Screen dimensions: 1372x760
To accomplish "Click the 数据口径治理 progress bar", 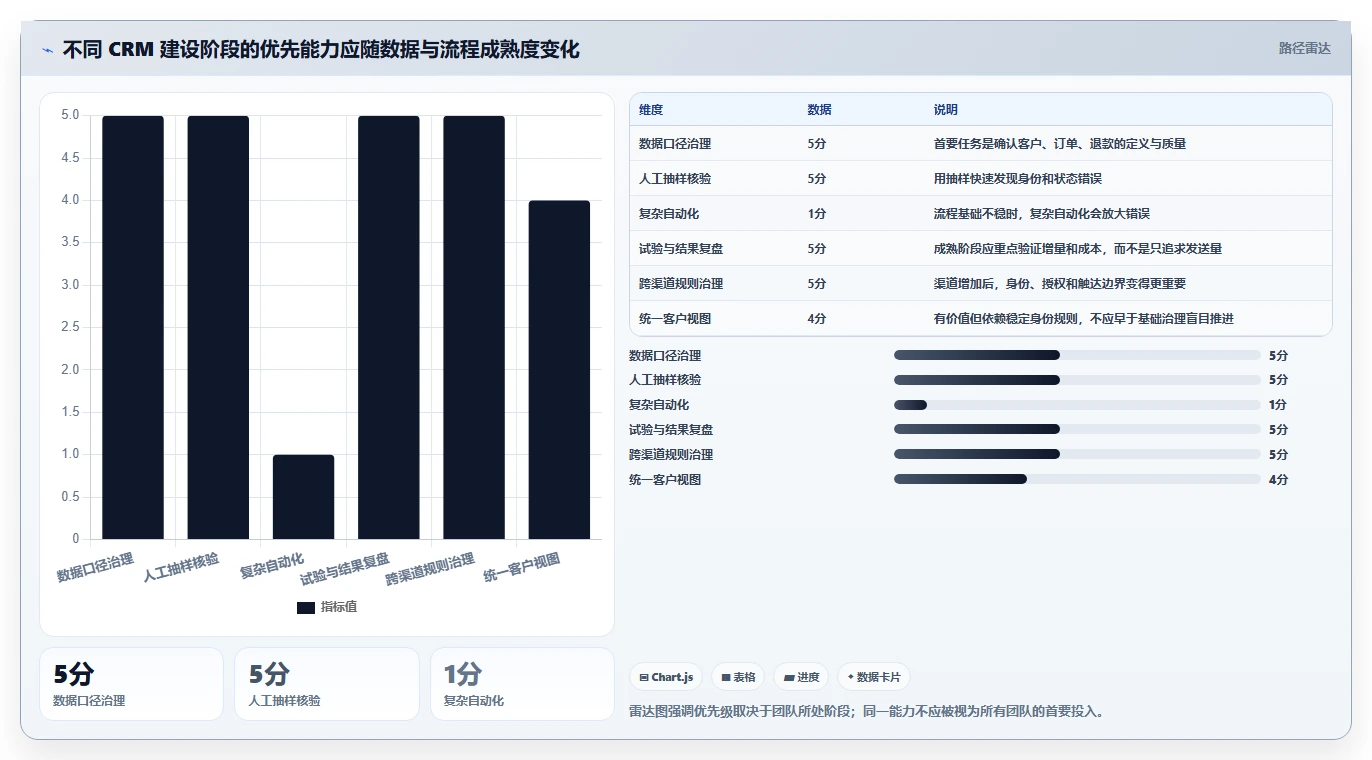I will [x=1077, y=355].
